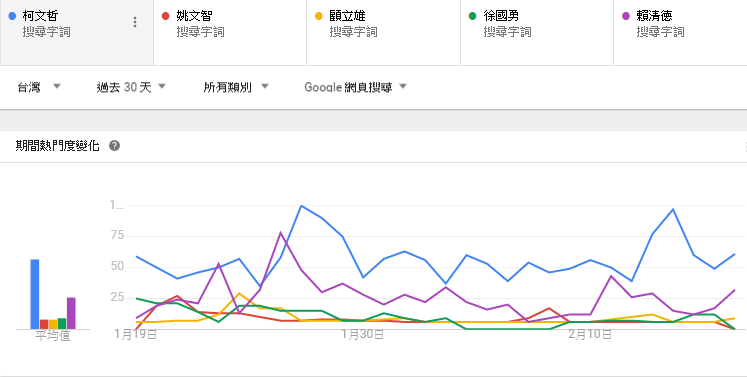This screenshot has height=377, width=747.
Task: Click the 1月30日 date label on chart
Action: click(363, 335)
